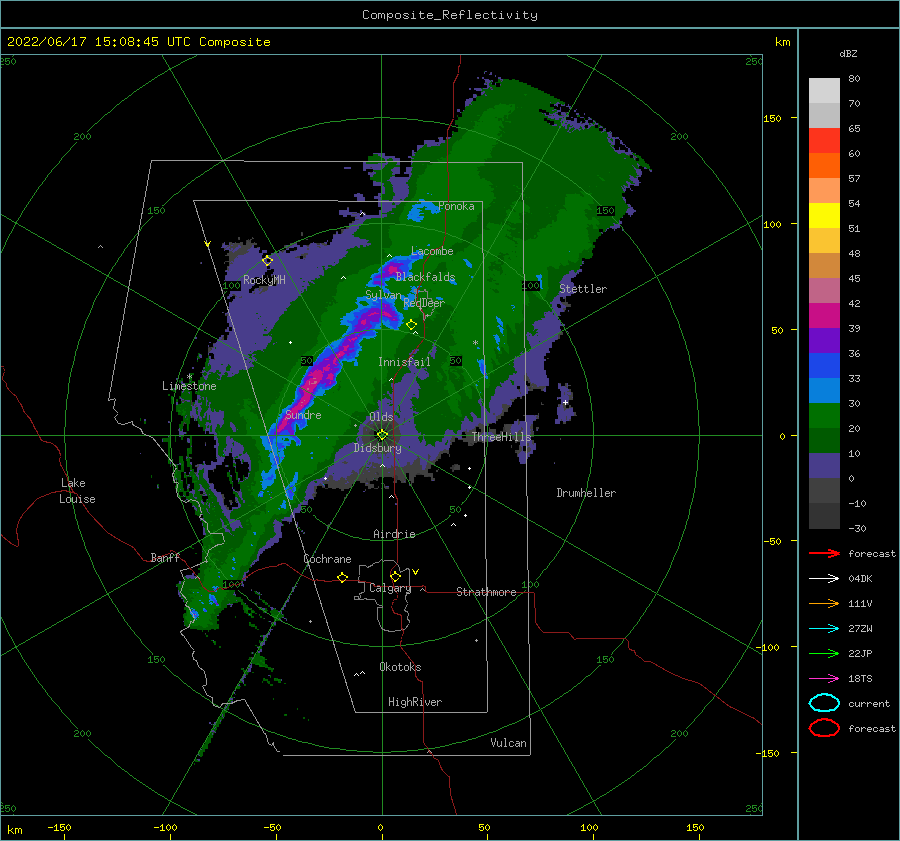This screenshot has height=841, width=900.
Task: Click the cyan current ellipse legend icon
Action: 824,703
